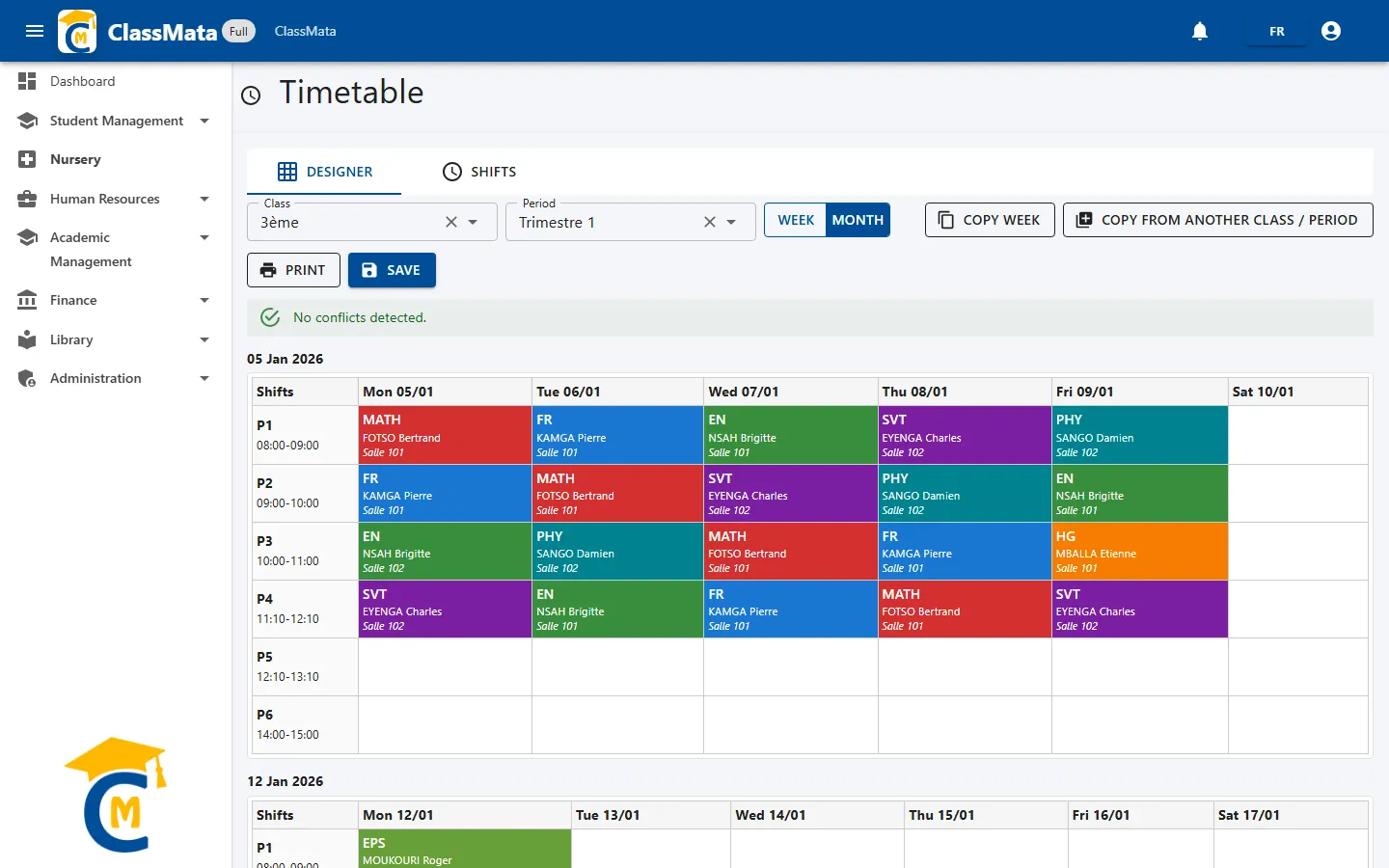Select the red MATH block on Monday P1
The image size is (1389, 868).
coord(445,435)
